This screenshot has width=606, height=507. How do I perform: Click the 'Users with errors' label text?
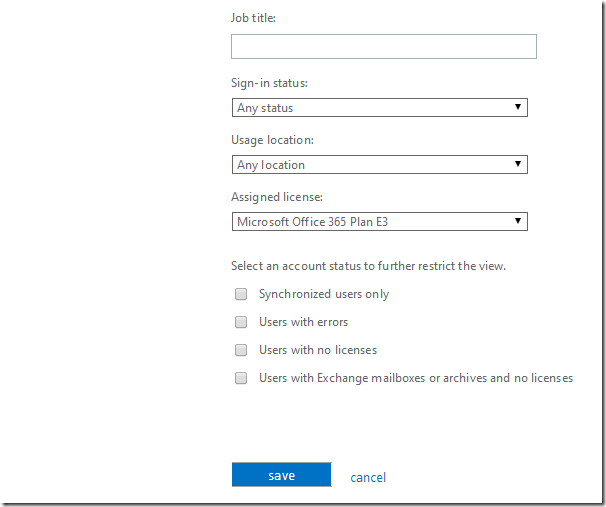303,322
